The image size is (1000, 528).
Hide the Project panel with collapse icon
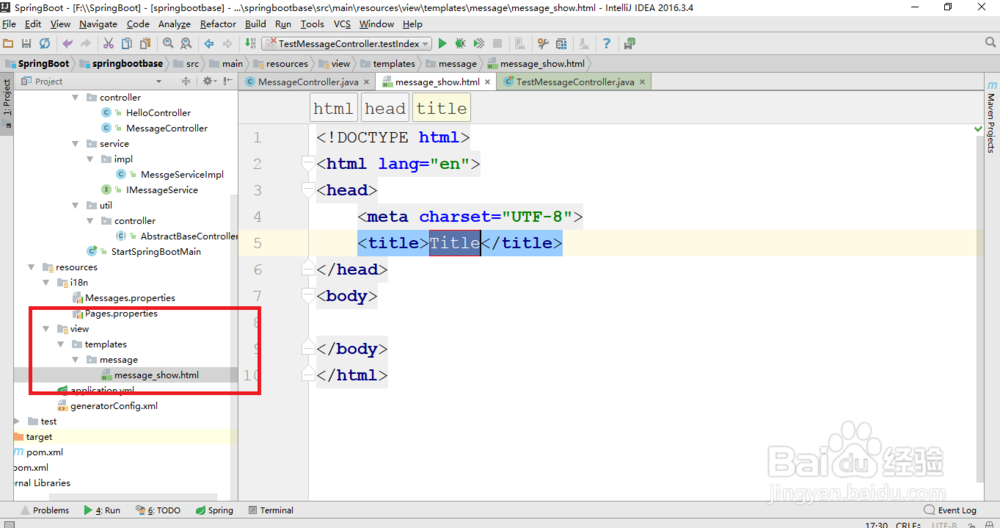228,81
